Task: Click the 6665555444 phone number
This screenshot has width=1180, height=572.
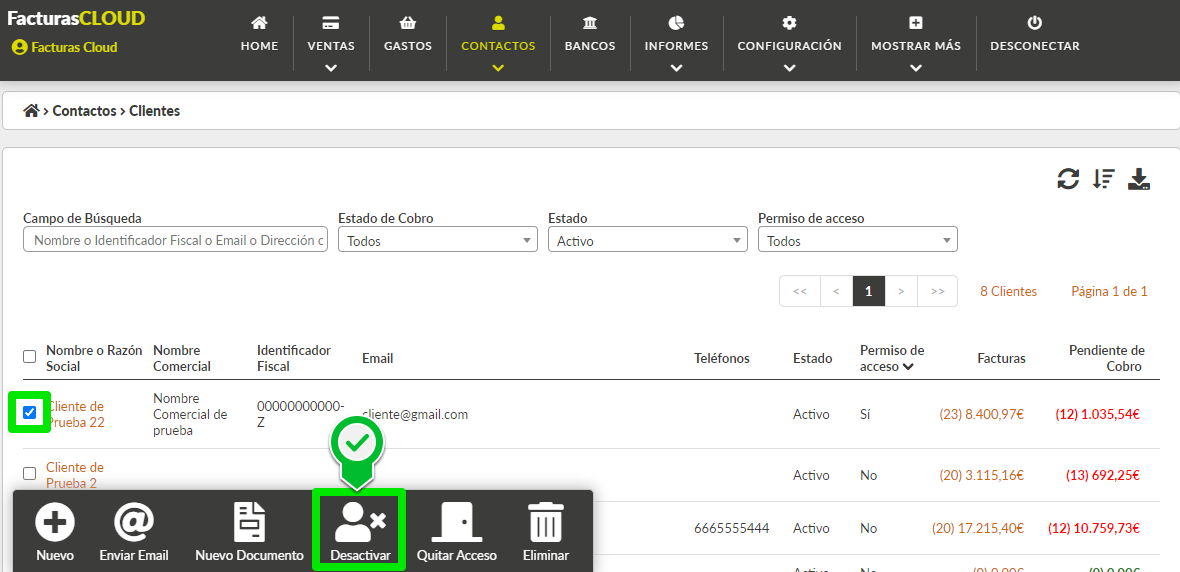Action: tap(731, 528)
